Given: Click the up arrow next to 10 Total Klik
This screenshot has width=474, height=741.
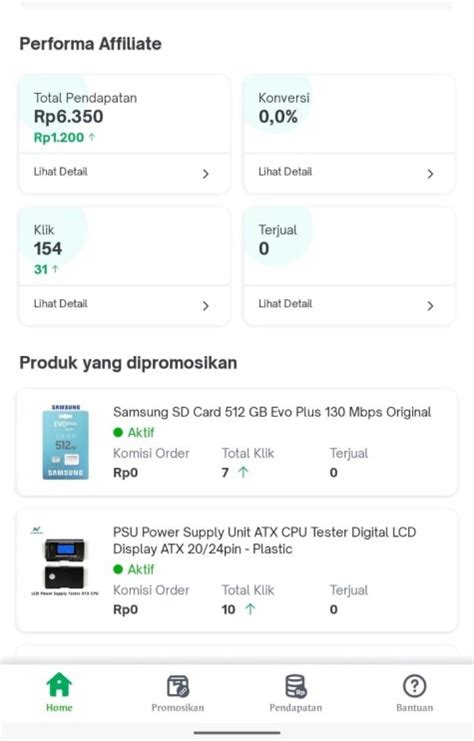Looking at the screenshot, I should pos(250,609).
